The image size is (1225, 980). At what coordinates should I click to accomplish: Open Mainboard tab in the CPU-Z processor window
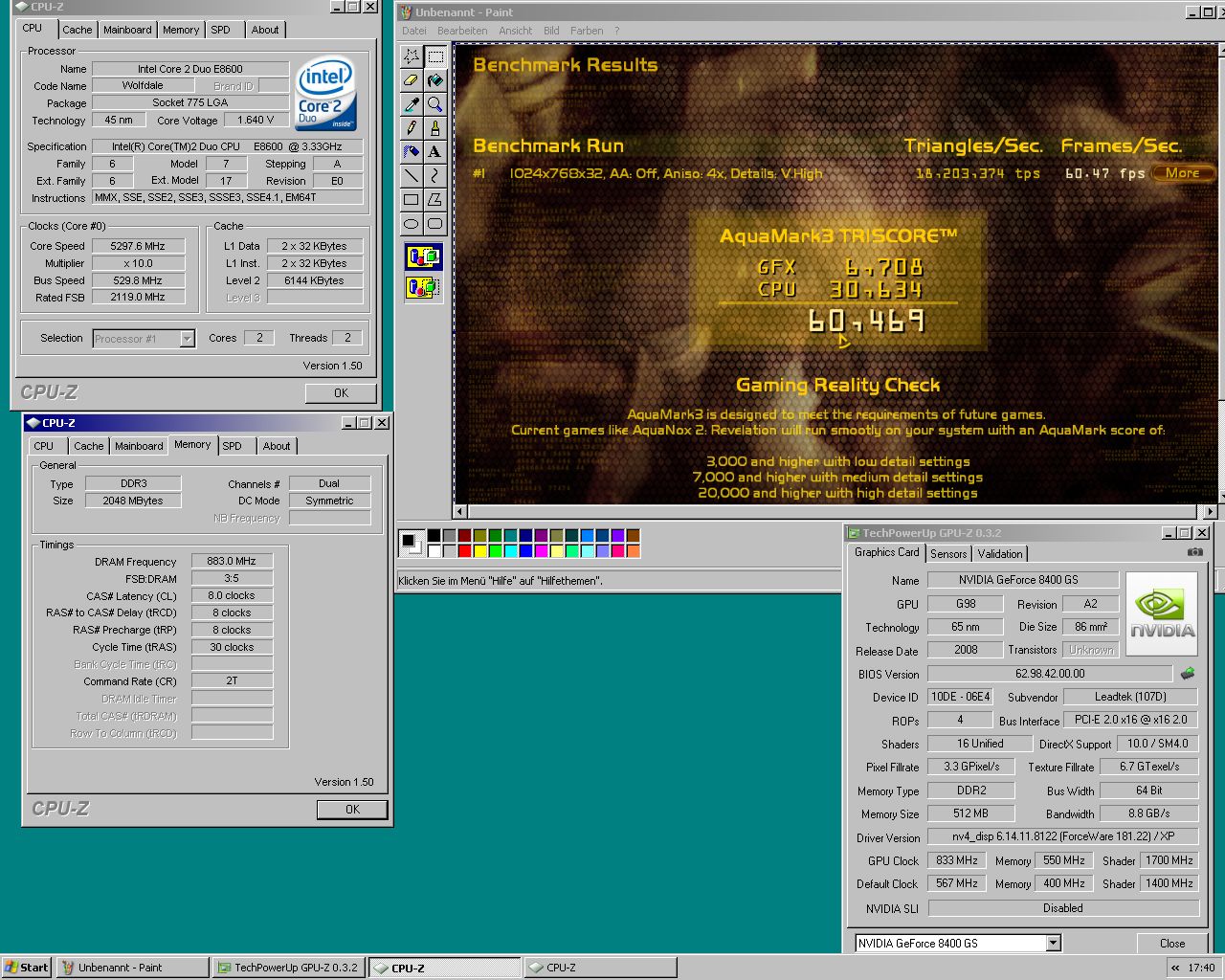pyautogui.click(x=127, y=30)
